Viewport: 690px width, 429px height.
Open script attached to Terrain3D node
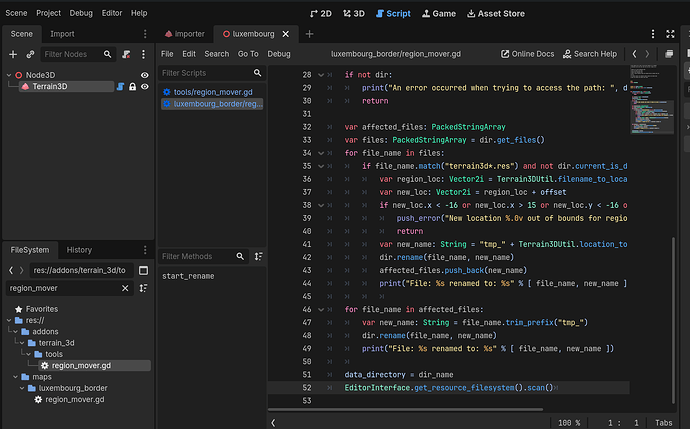click(x=120, y=87)
